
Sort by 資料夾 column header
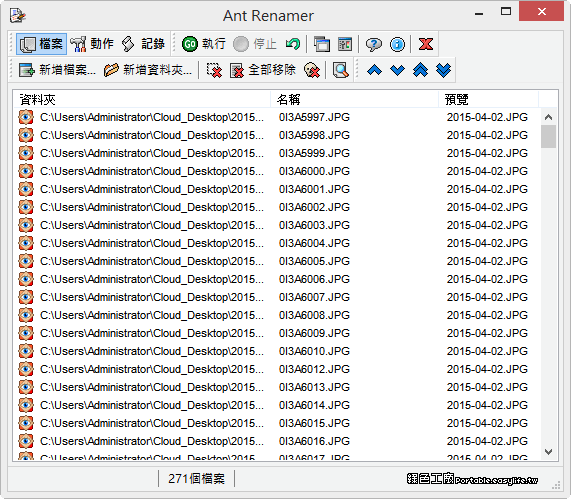click(141, 99)
